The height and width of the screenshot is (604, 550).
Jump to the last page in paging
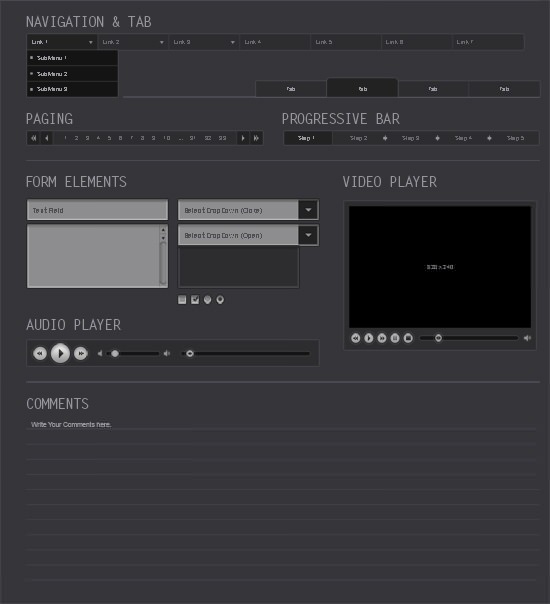click(256, 138)
